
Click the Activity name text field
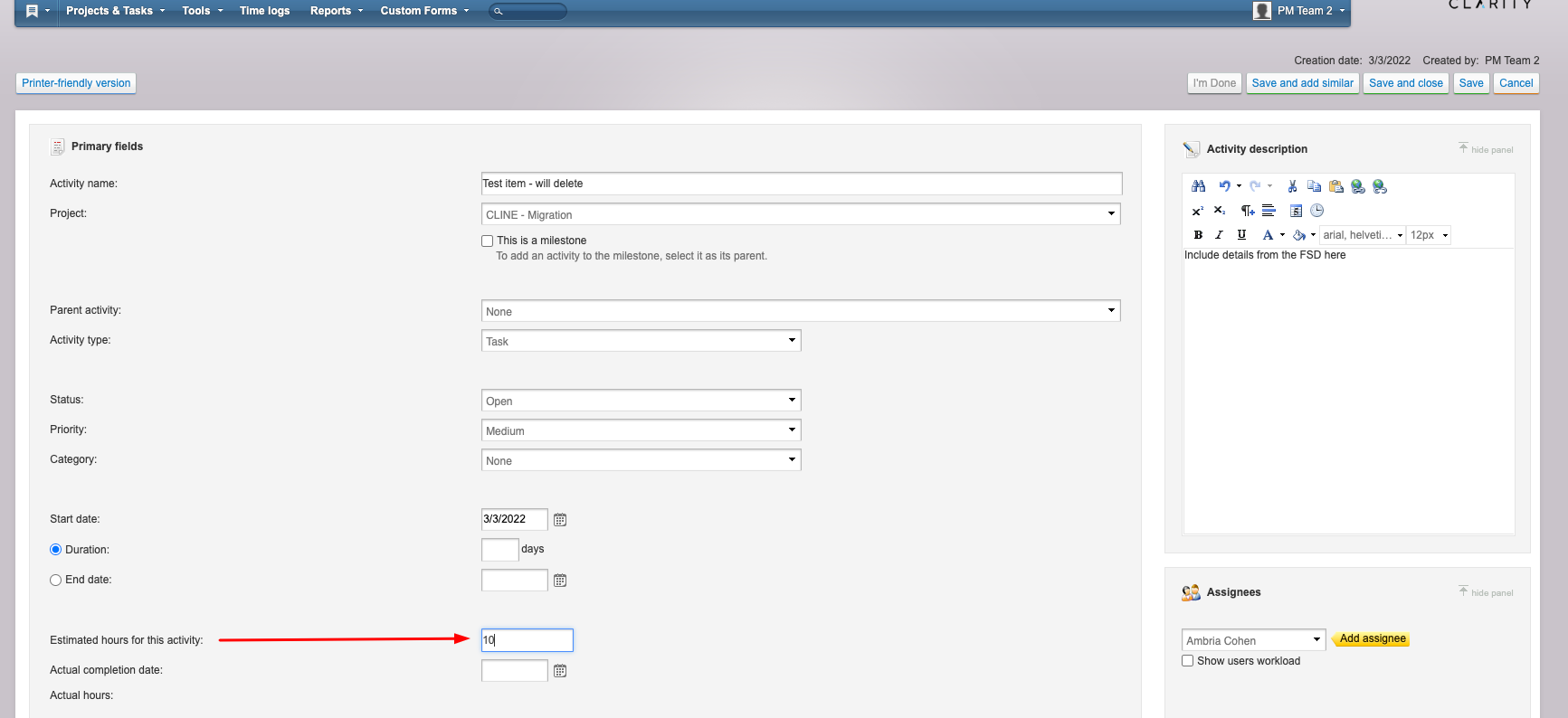[x=802, y=184]
